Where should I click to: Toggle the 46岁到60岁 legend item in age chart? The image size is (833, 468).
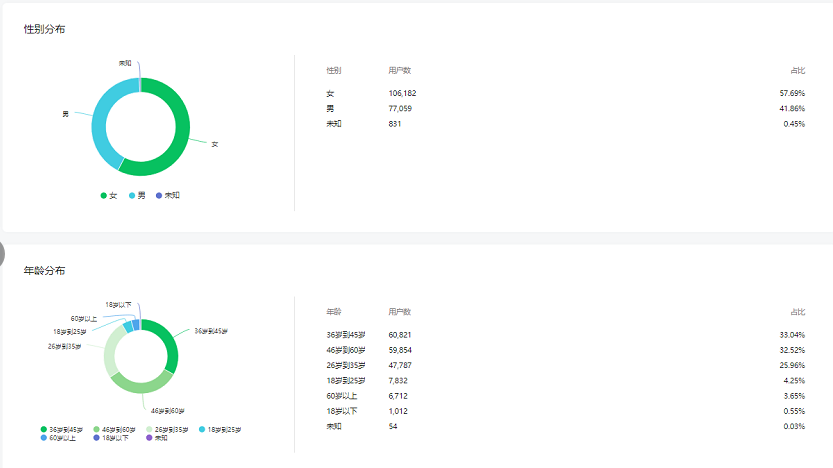tap(114, 429)
